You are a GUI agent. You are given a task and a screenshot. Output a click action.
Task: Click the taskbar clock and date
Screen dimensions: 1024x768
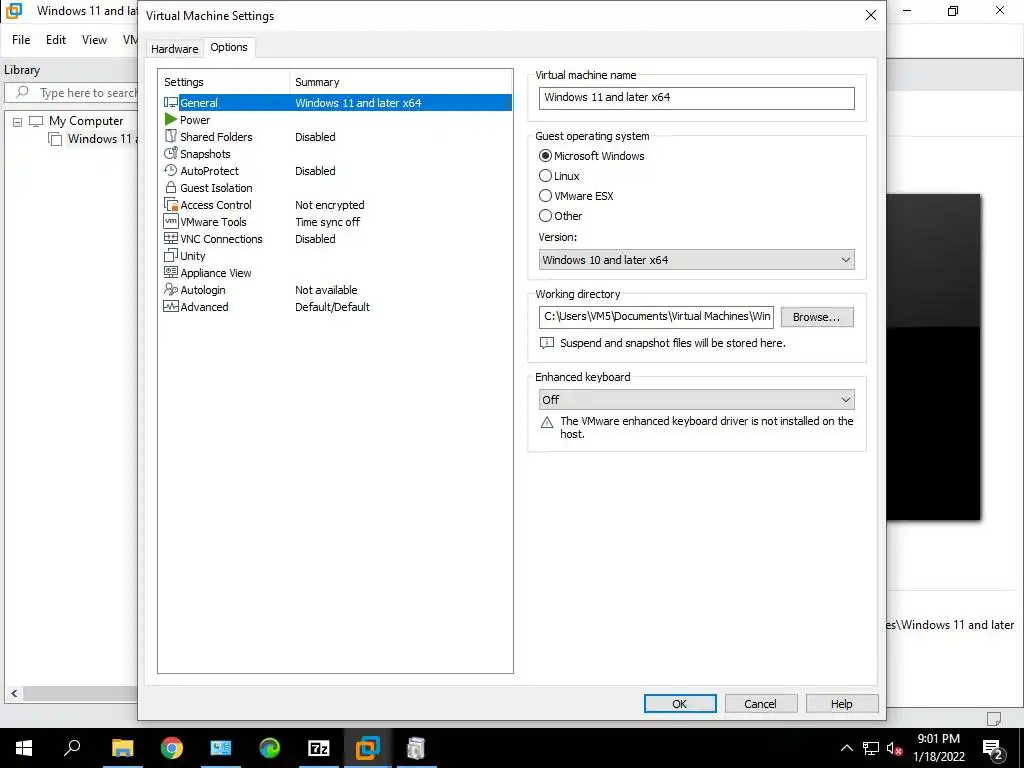[x=938, y=748]
